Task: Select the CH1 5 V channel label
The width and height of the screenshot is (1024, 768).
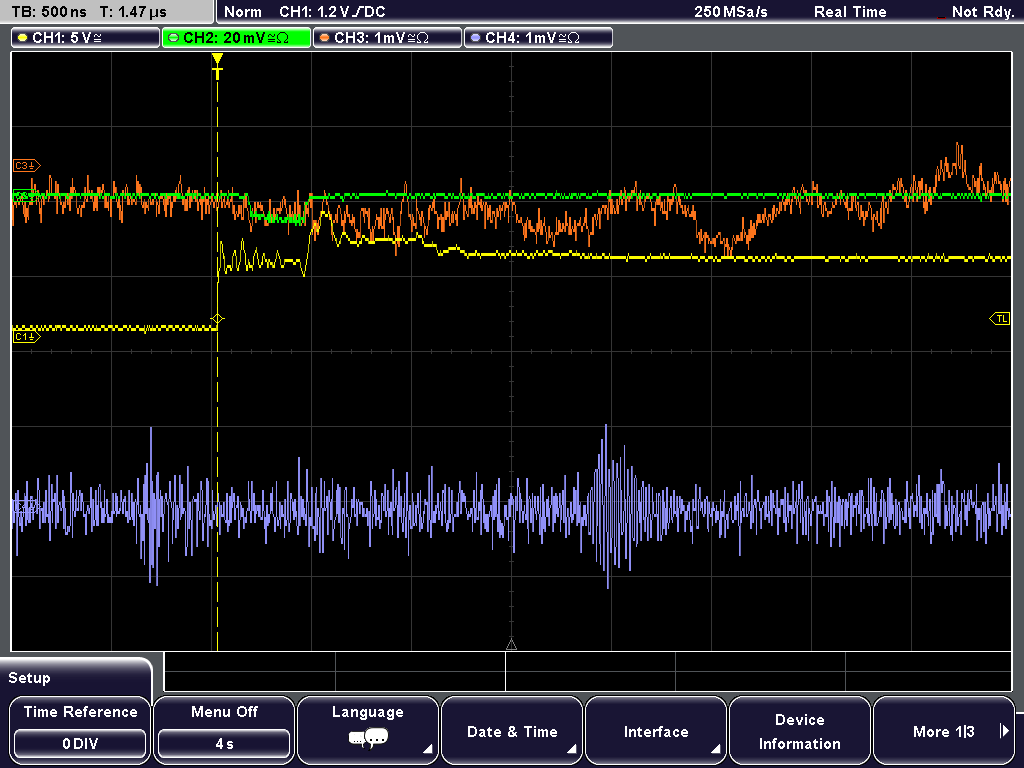Action: 86,38
